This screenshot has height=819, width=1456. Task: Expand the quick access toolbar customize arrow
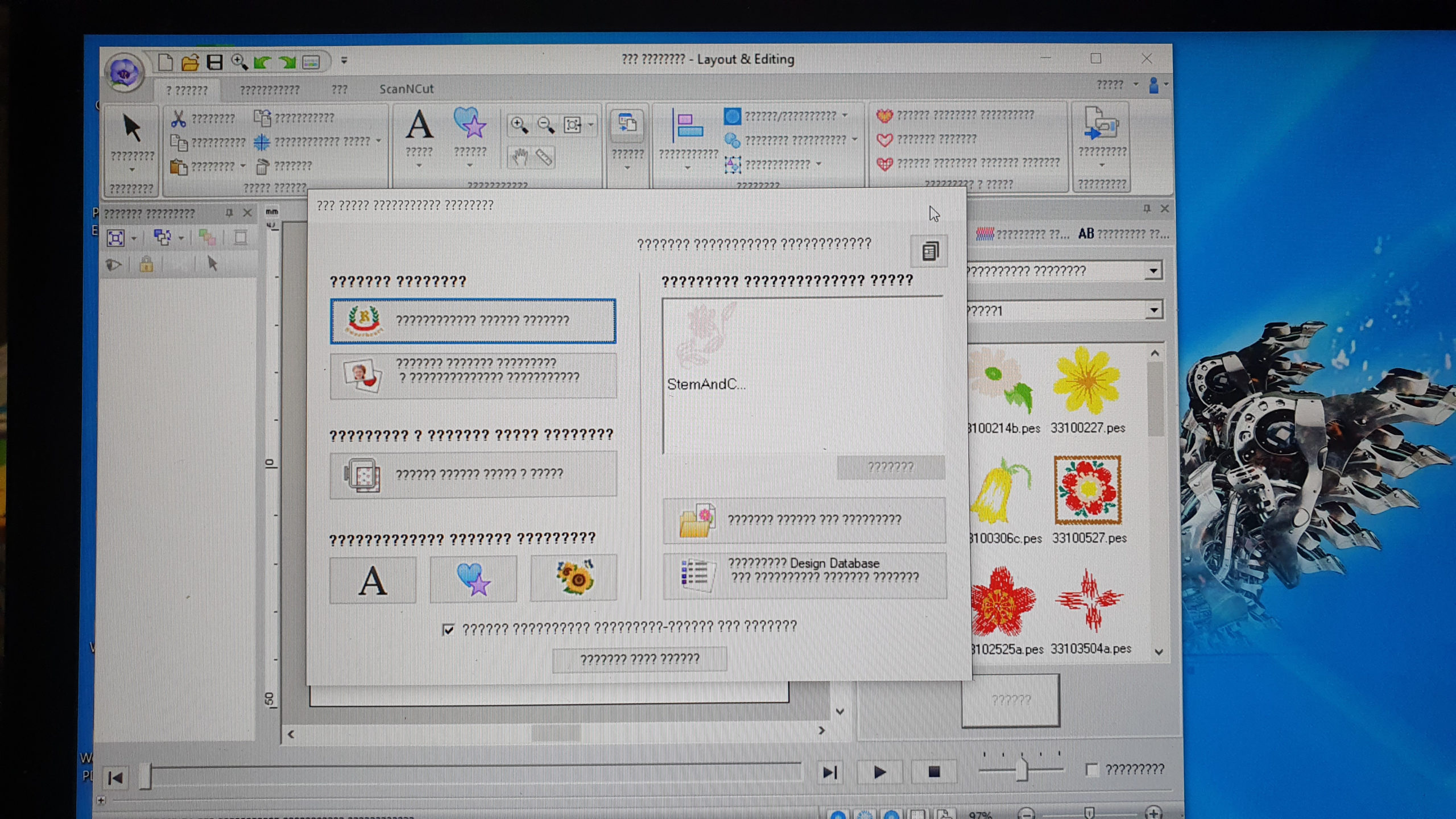click(344, 60)
